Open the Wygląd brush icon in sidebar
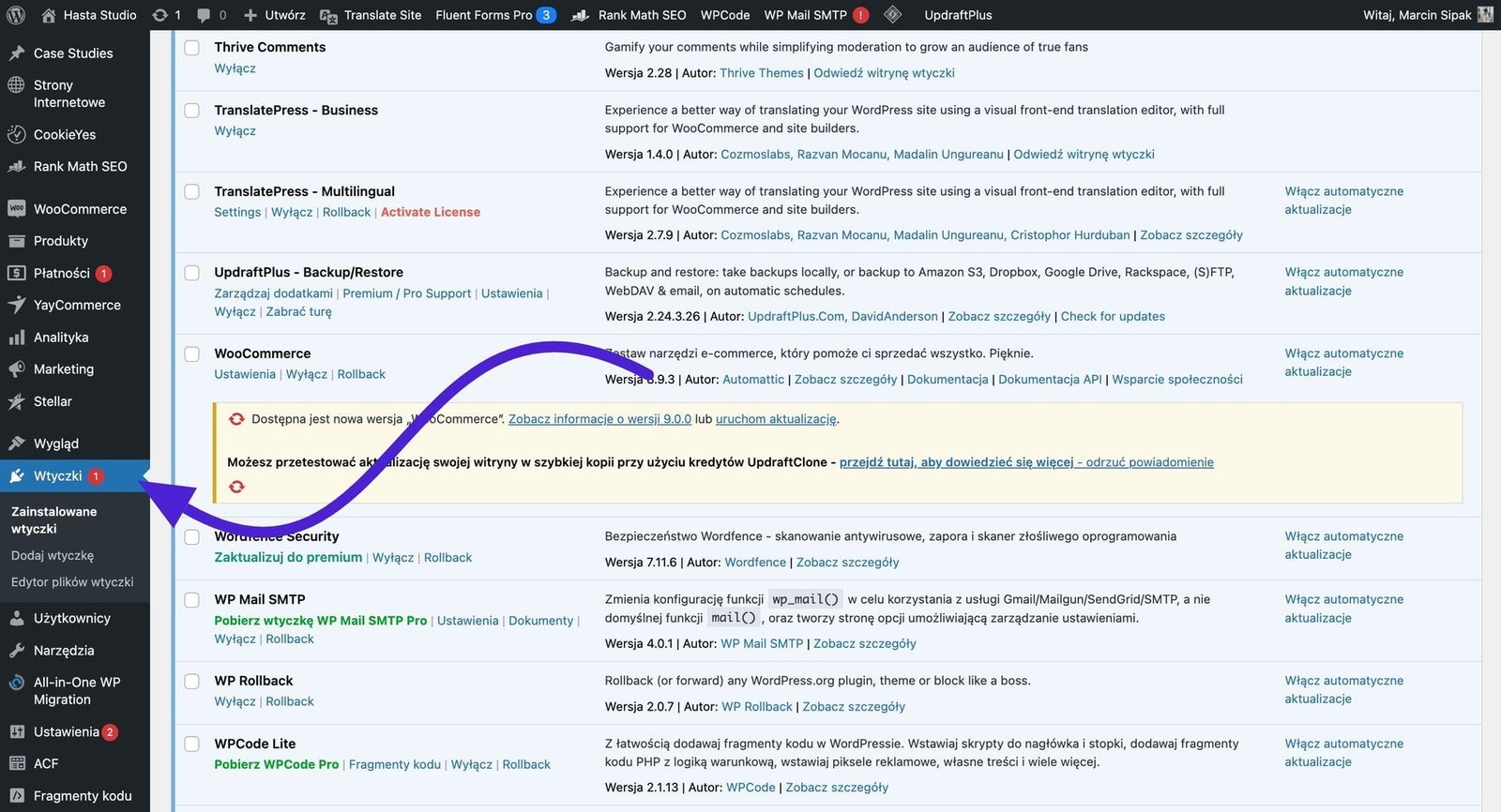 [x=16, y=444]
